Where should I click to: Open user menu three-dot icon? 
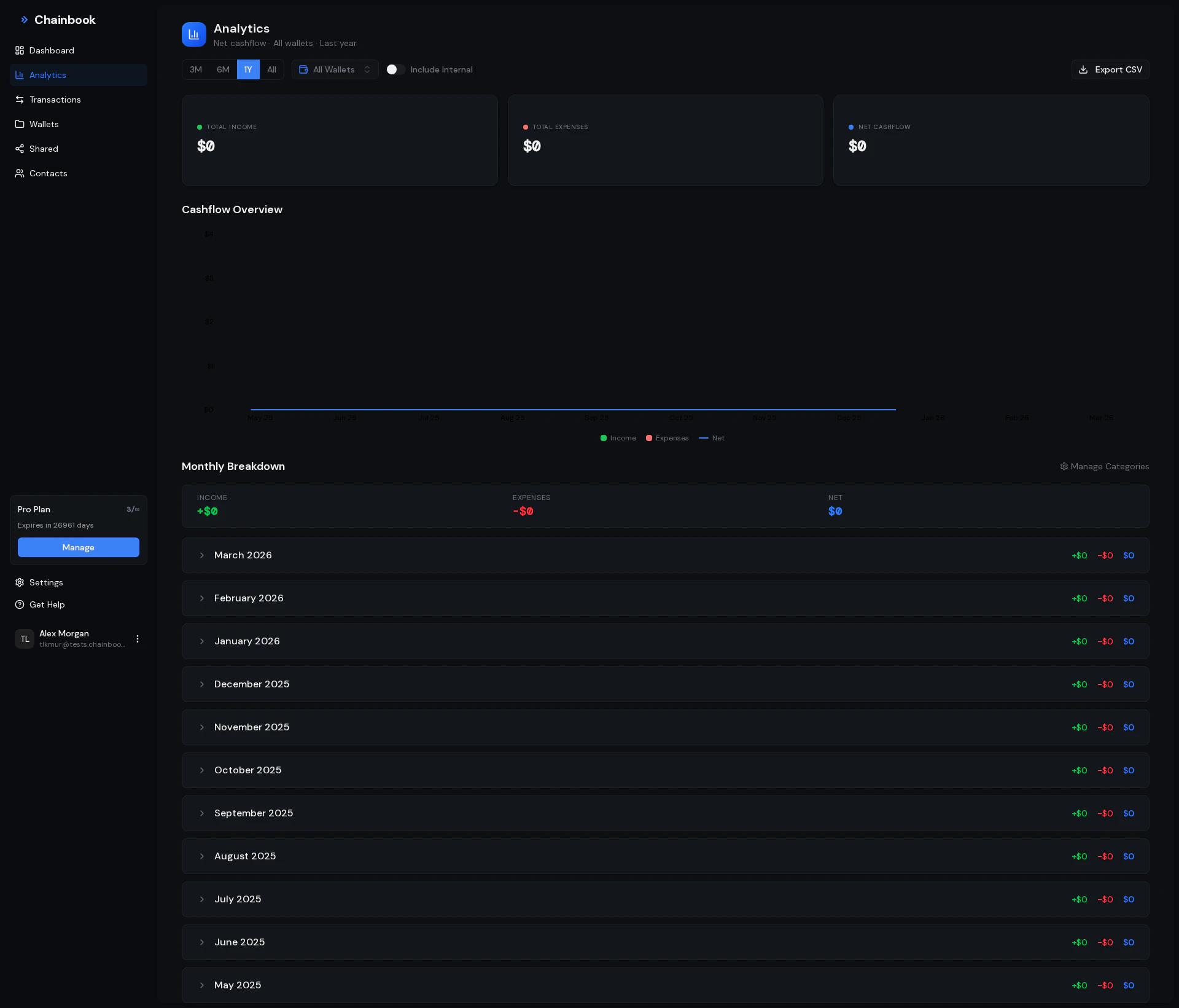pos(138,639)
